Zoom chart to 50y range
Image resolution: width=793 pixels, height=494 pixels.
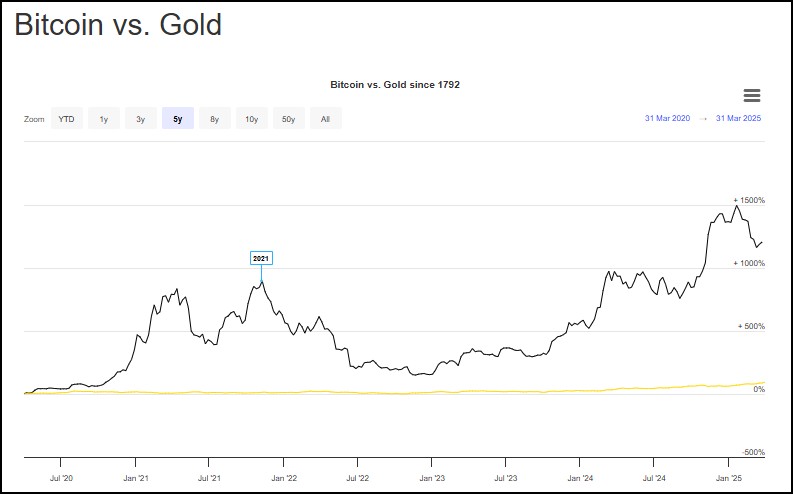[288, 119]
